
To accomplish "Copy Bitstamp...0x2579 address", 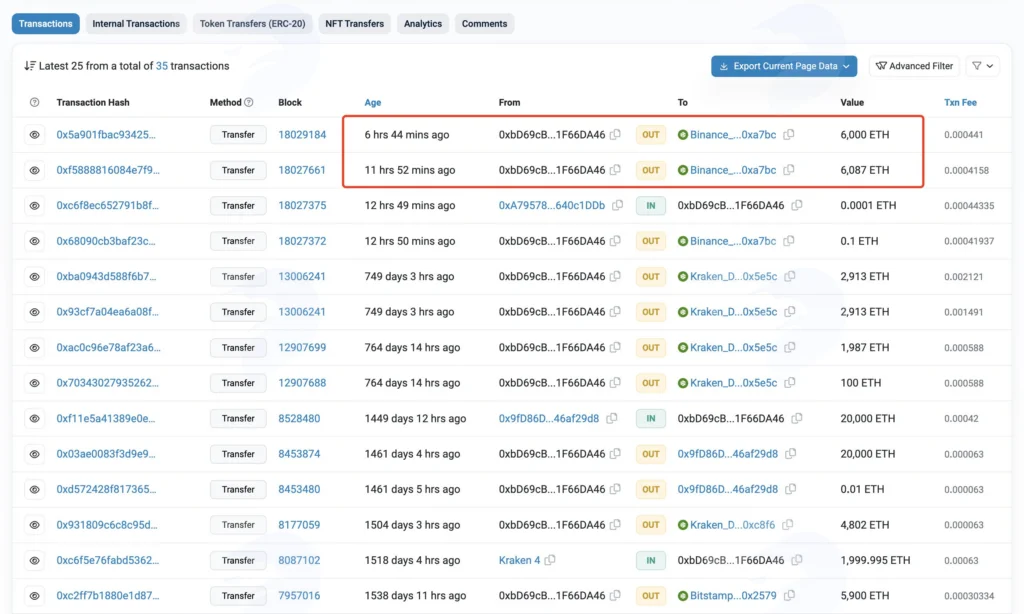I will [x=790, y=596].
